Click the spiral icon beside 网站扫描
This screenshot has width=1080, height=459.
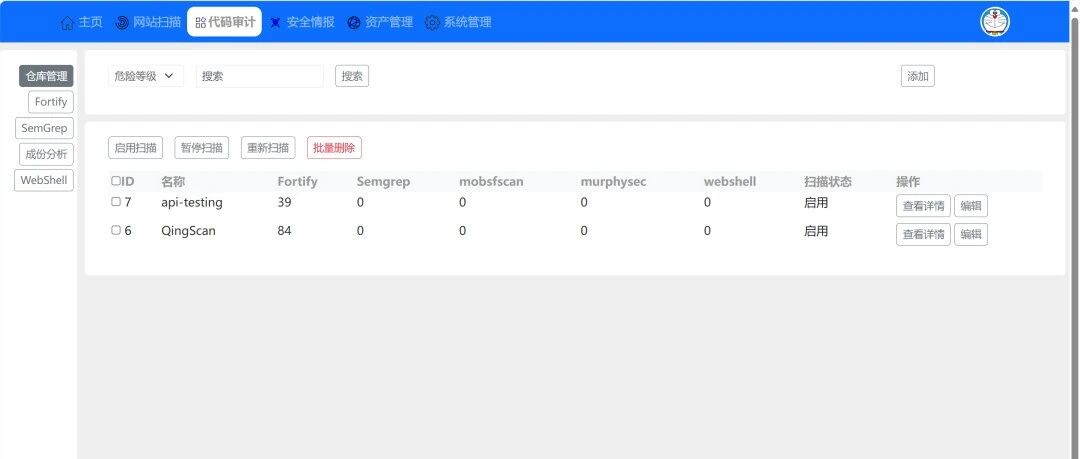click(x=122, y=22)
